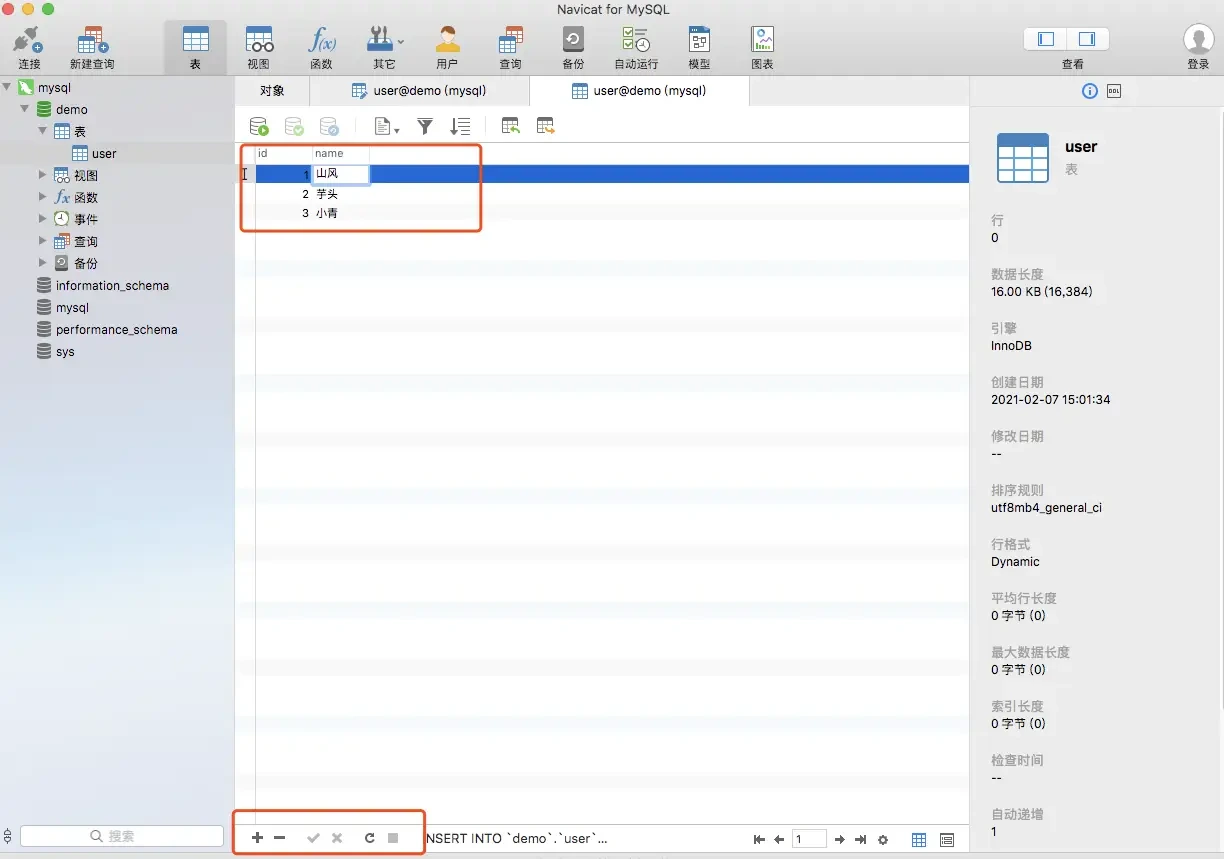
Task: Toggle the right info pane view button
Action: click(x=1087, y=39)
